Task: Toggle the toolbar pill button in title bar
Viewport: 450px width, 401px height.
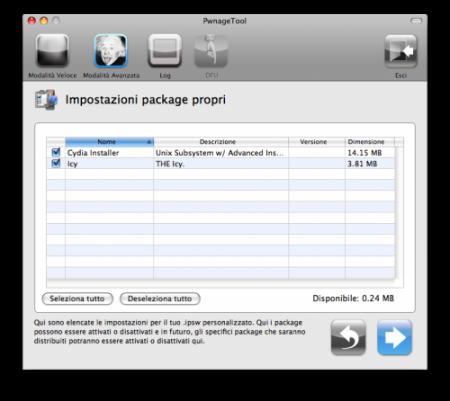Action: (416, 21)
